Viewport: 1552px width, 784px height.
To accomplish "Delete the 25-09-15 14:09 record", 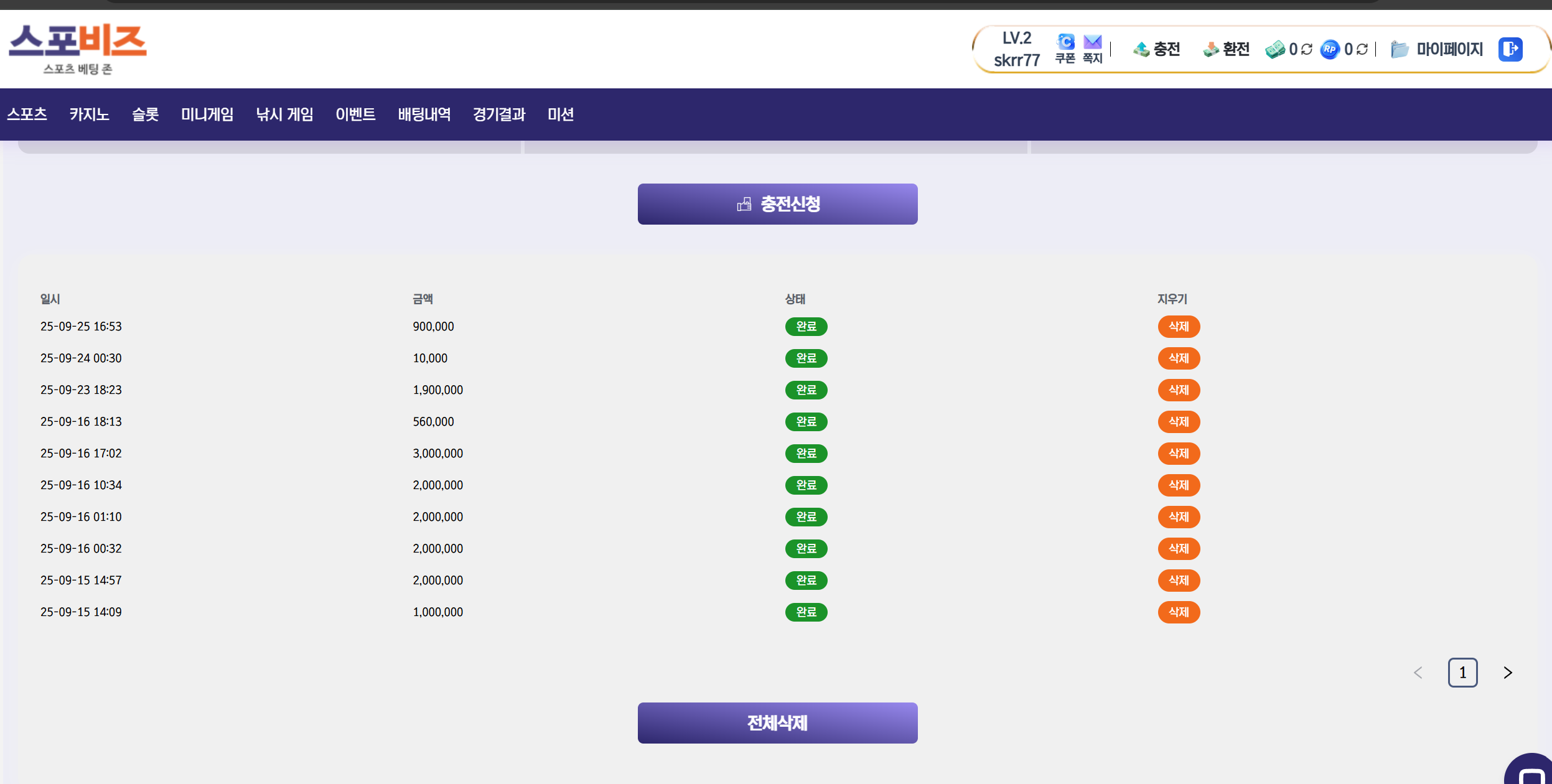I will pos(1179,612).
